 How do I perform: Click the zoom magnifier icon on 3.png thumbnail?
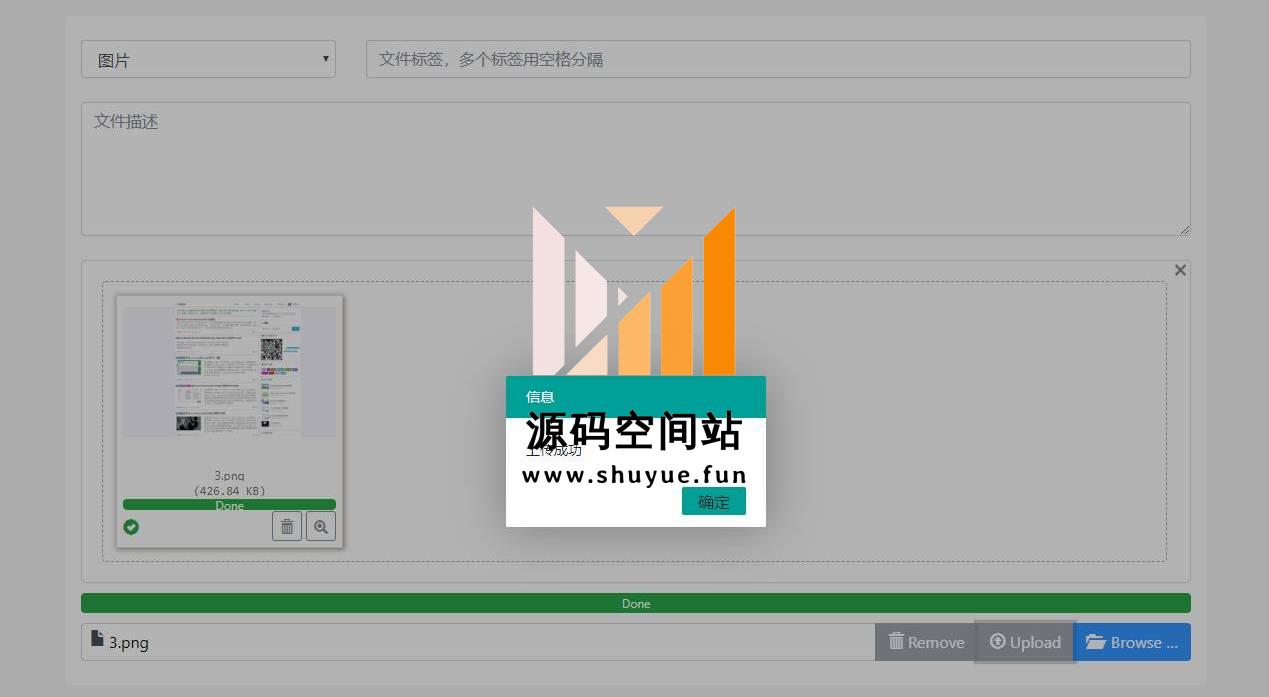(321, 526)
